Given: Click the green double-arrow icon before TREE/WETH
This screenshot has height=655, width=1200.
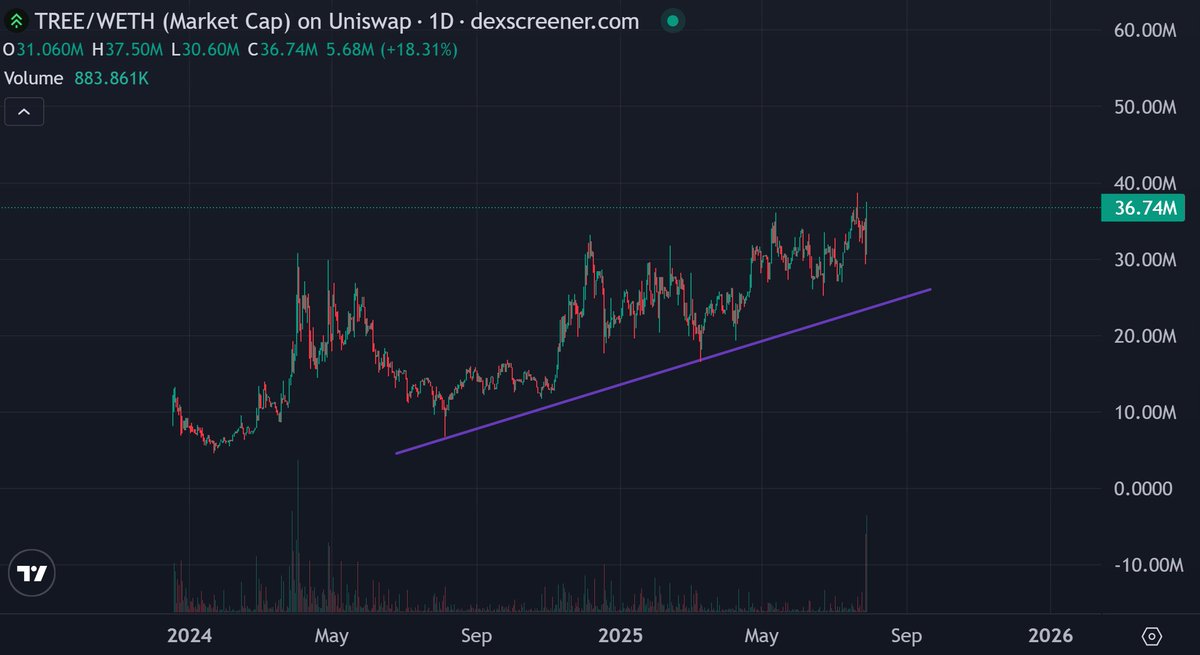Looking at the screenshot, I should tap(14, 20).
